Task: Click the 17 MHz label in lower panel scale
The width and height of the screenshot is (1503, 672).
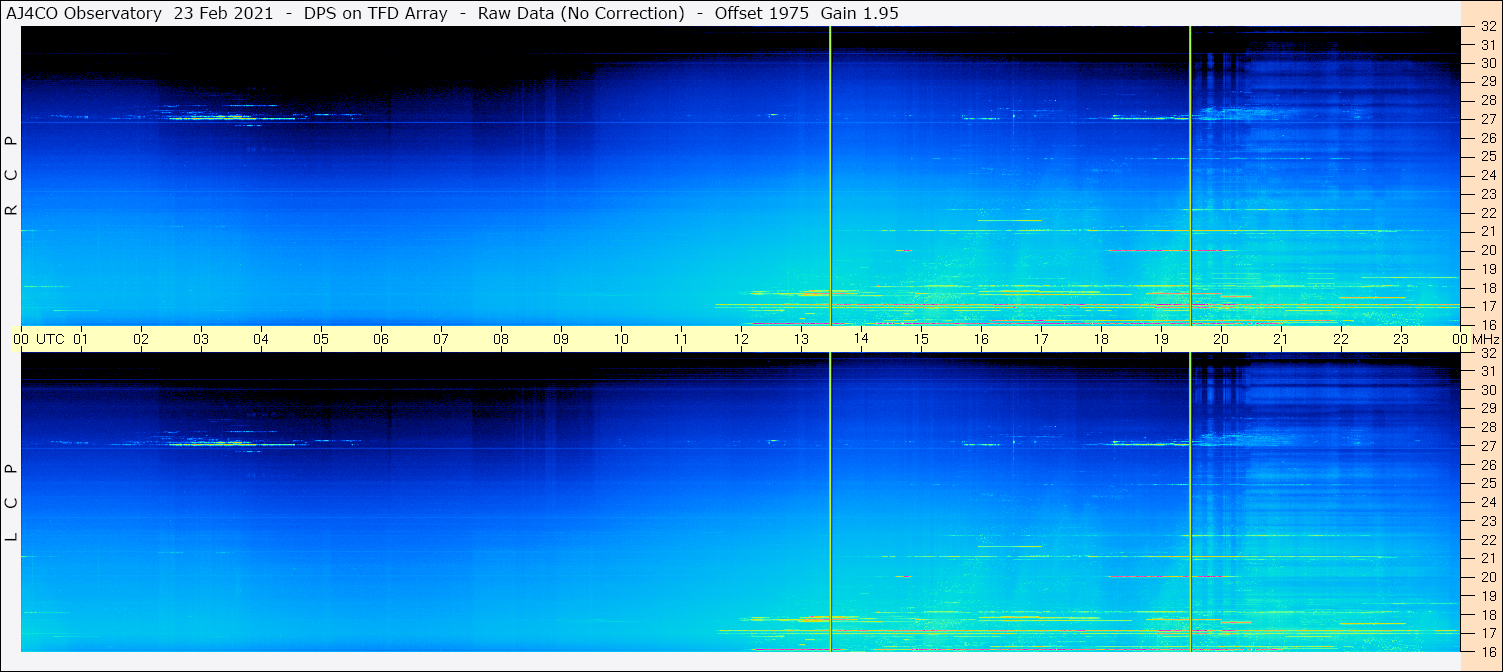Action: [1487, 633]
